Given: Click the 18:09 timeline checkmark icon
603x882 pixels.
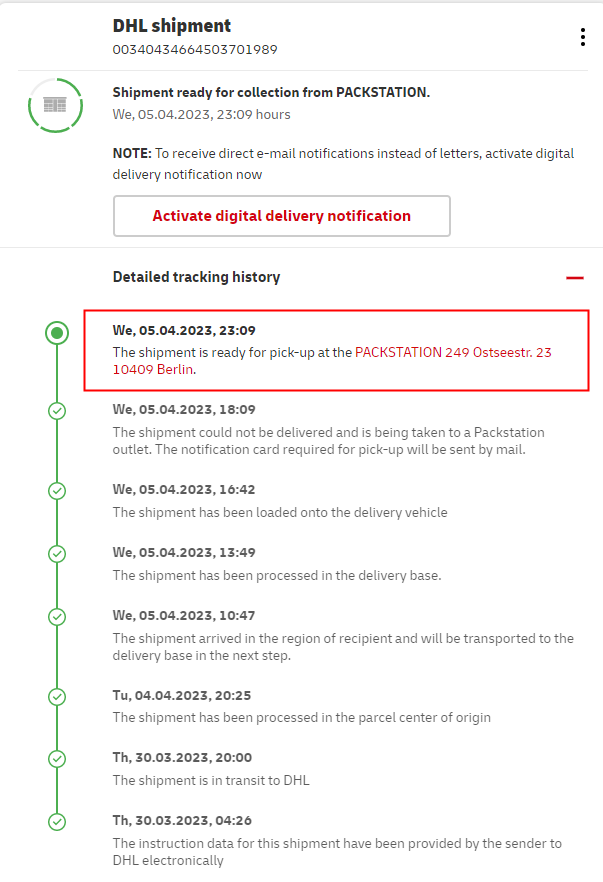Looking at the screenshot, I should point(57,410).
